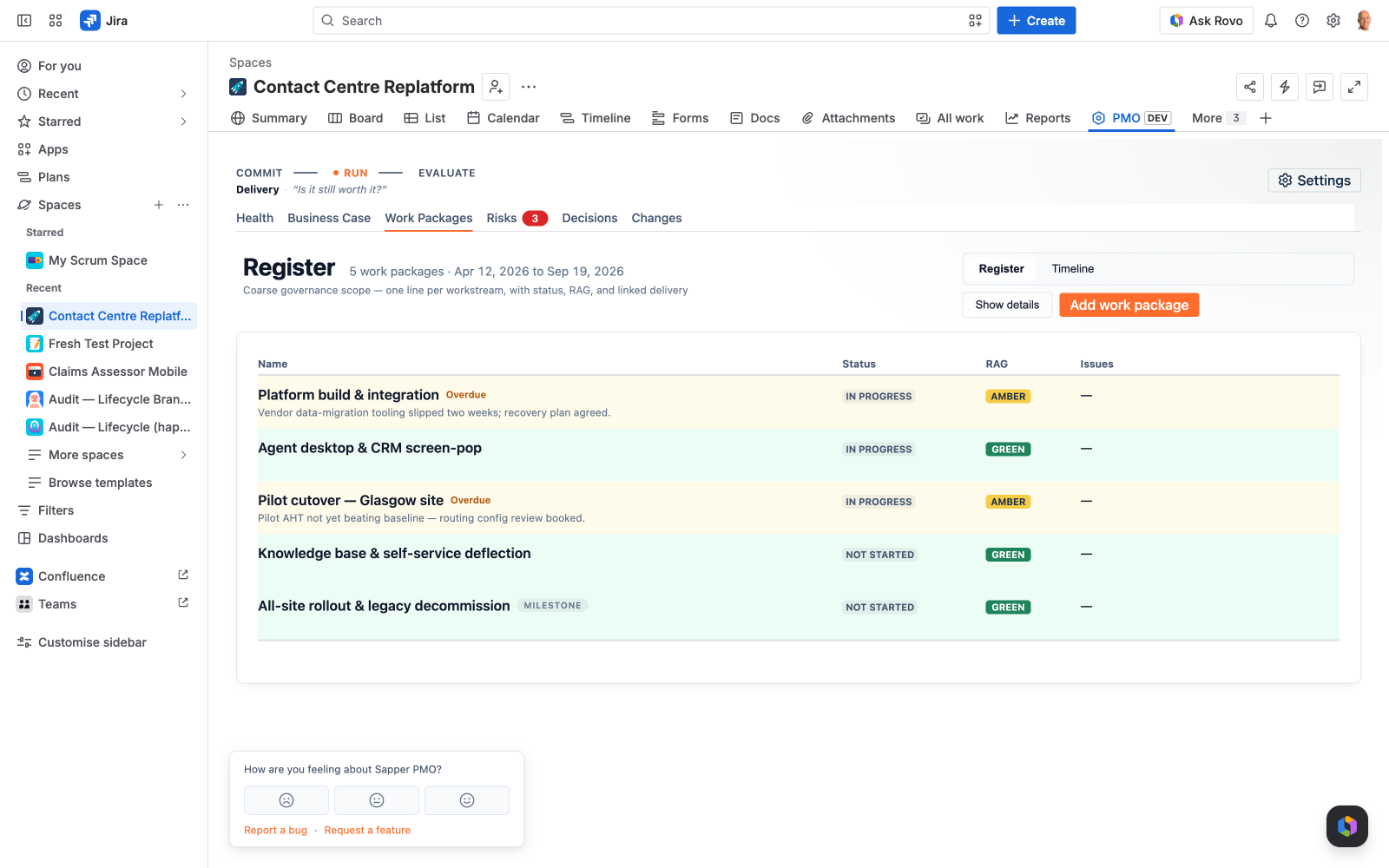The height and width of the screenshot is (868, 1389).
Task: Click the Create button
Action: click(1037, 21)
